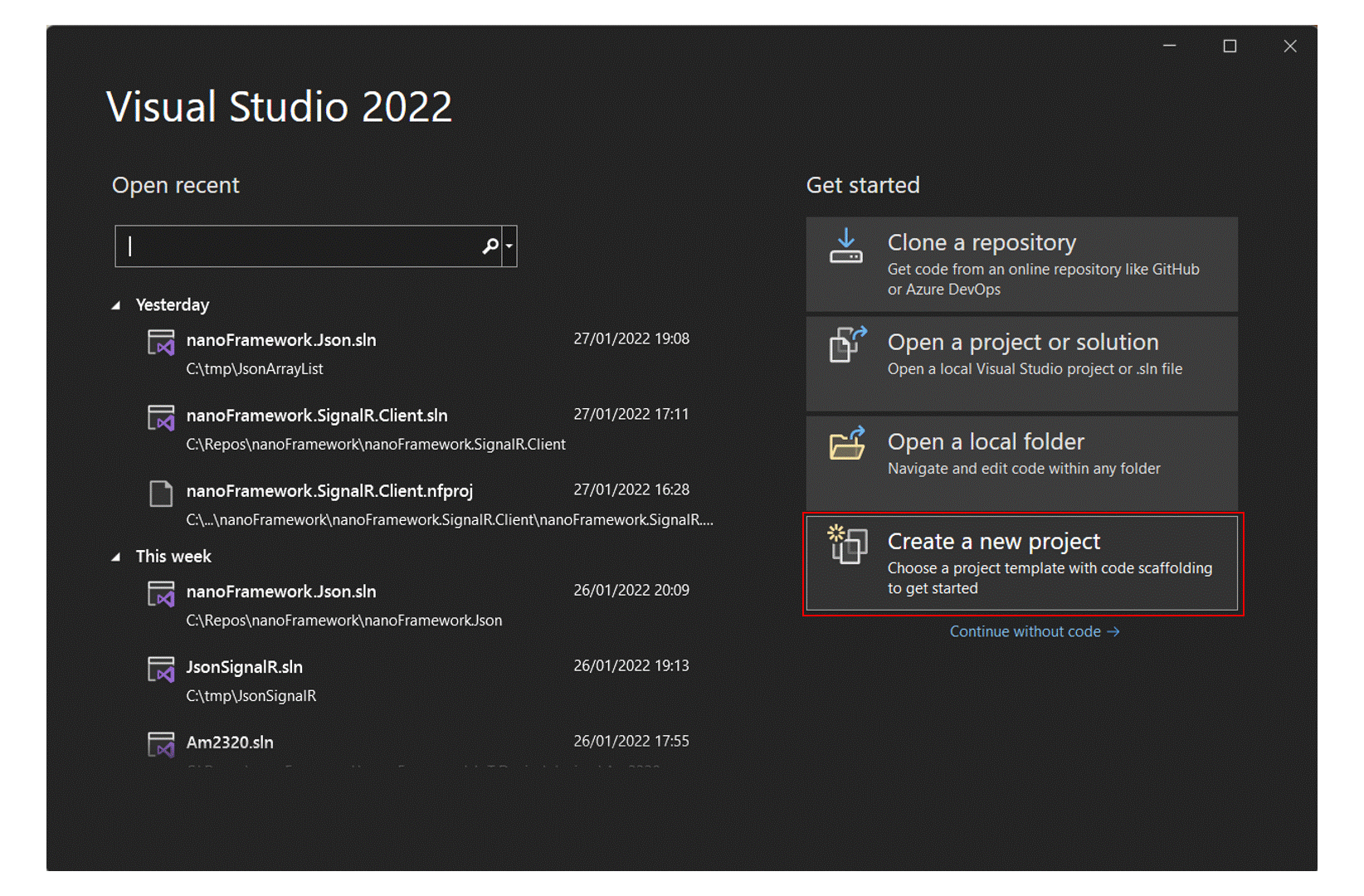Collapse the Yesterday group
1364x896 pixels.
coord(116,305)
